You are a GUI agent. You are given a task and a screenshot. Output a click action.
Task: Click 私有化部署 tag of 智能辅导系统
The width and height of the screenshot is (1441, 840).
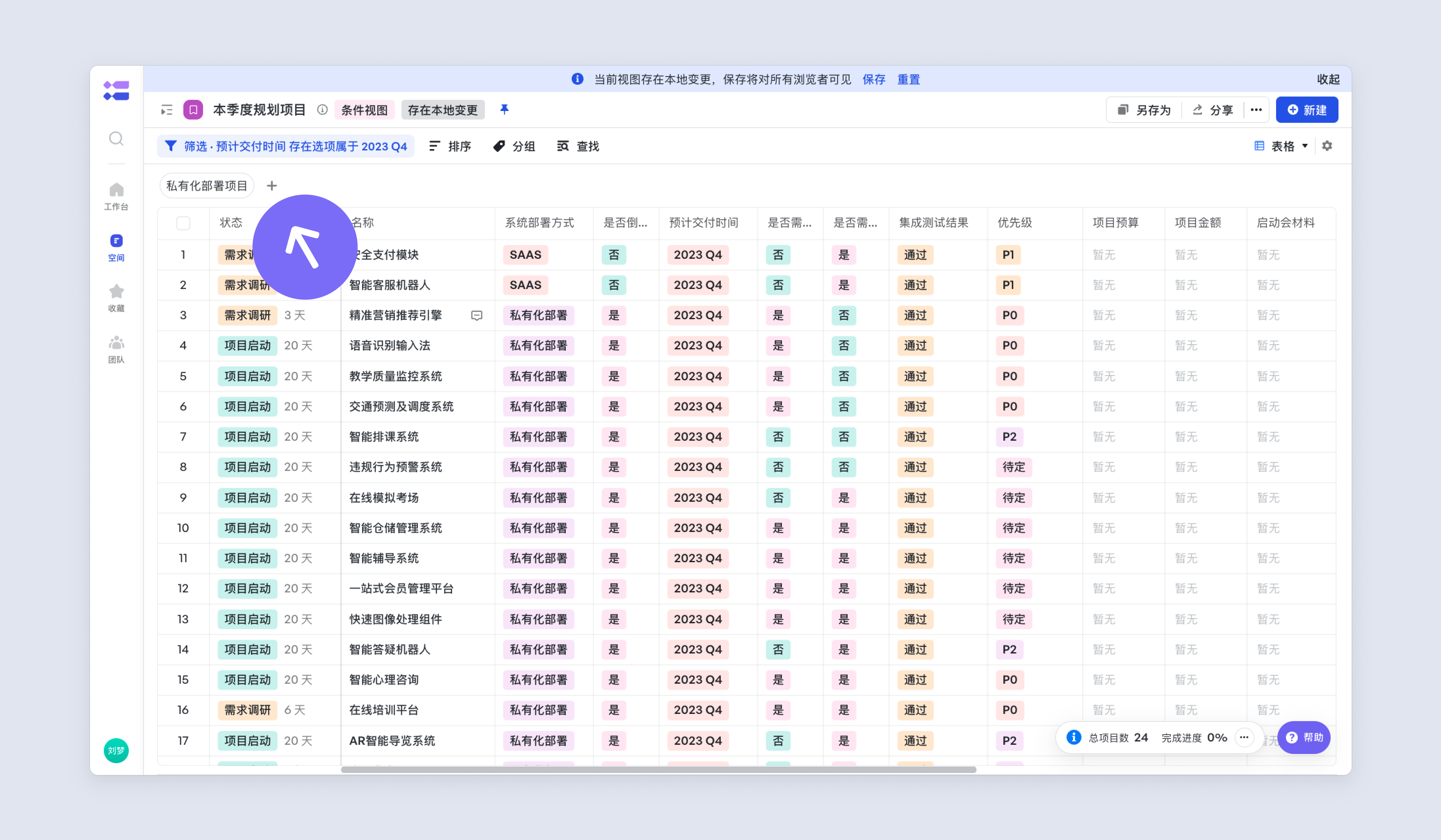pyautogui.click(x=538, y=558)
